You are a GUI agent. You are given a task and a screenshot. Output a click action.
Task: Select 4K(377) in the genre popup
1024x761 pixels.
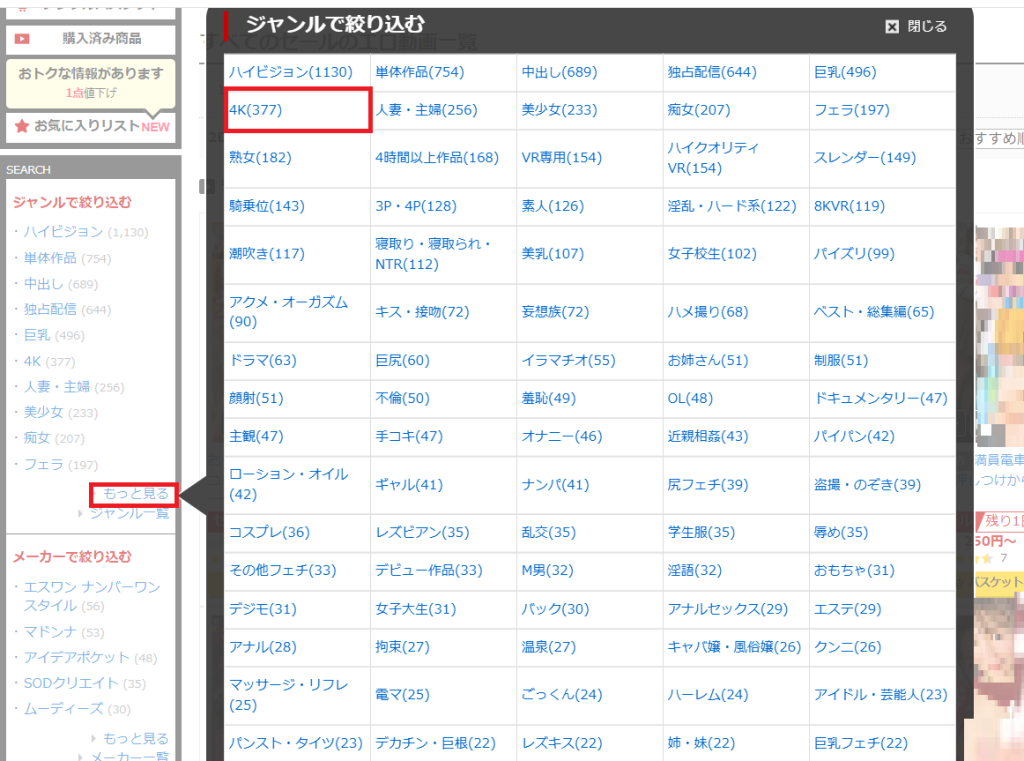[256, 110]
